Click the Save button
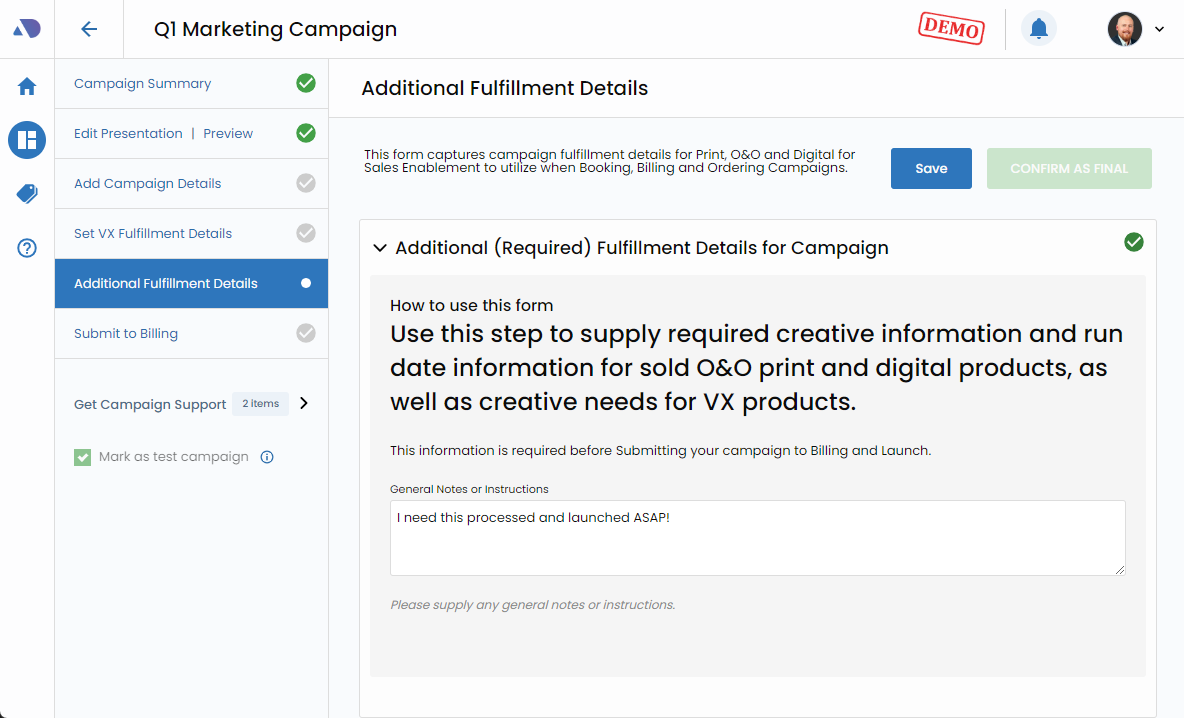This screenshot has width=1184, height=718. point(930,169)
